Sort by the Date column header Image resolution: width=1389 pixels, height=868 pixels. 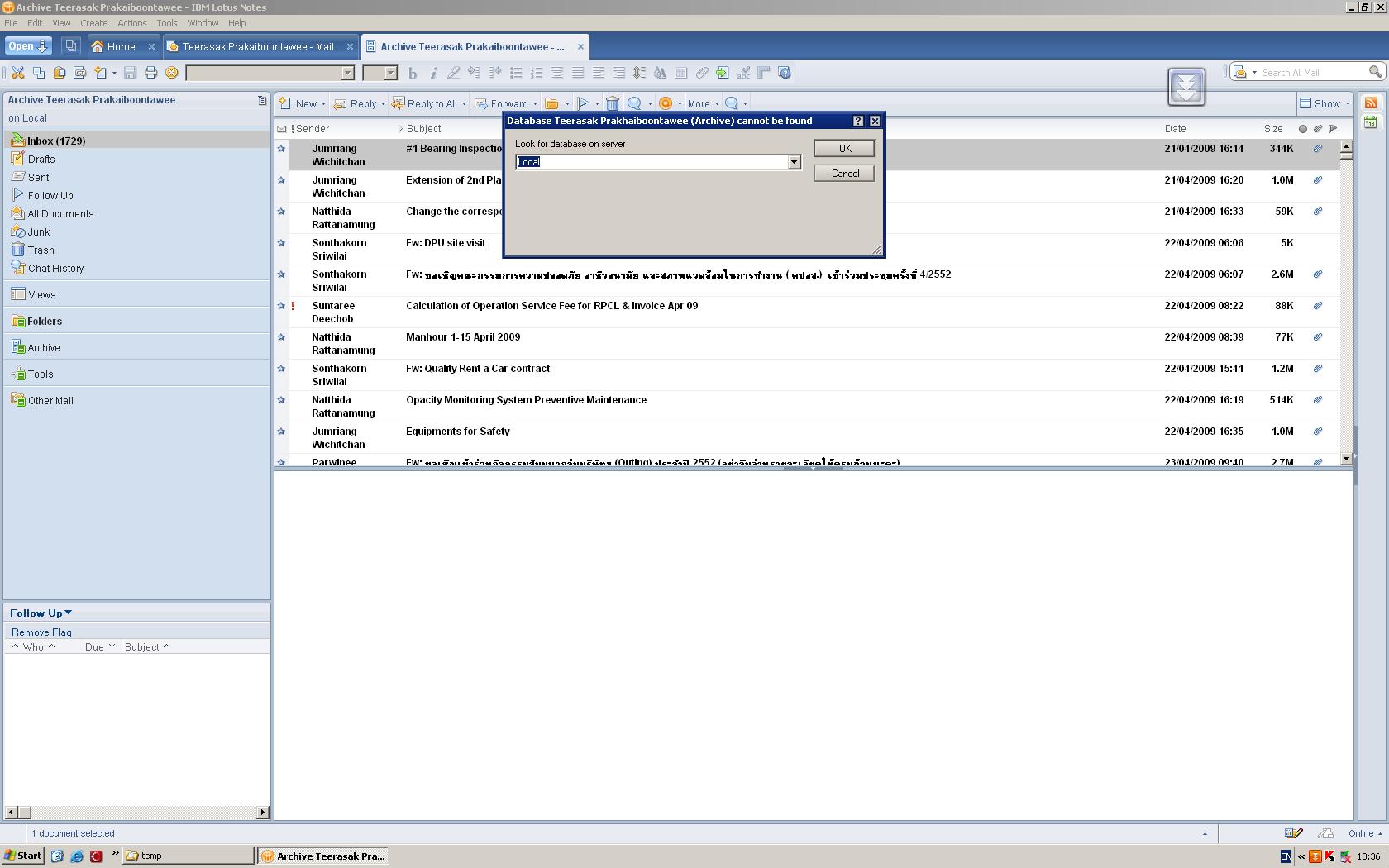coord(1175,128)
